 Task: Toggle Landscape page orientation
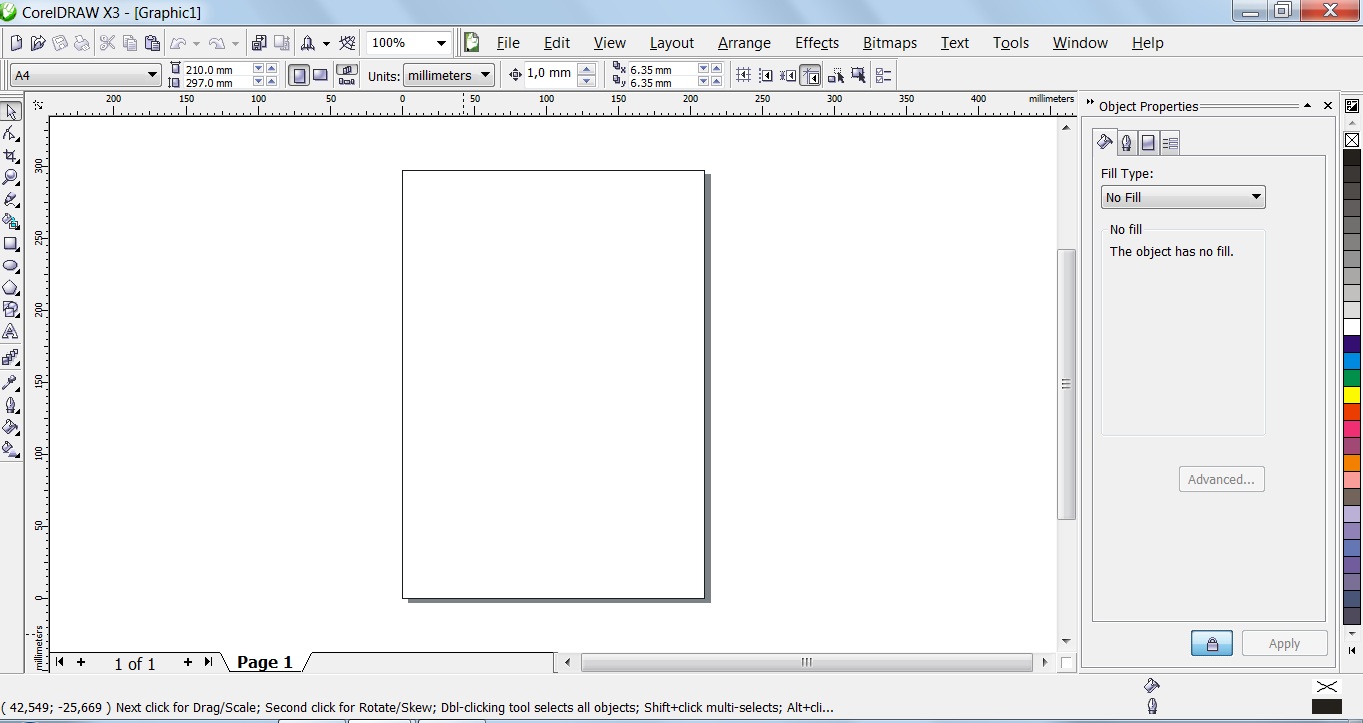pyautogui.click(x=320, y=75)
